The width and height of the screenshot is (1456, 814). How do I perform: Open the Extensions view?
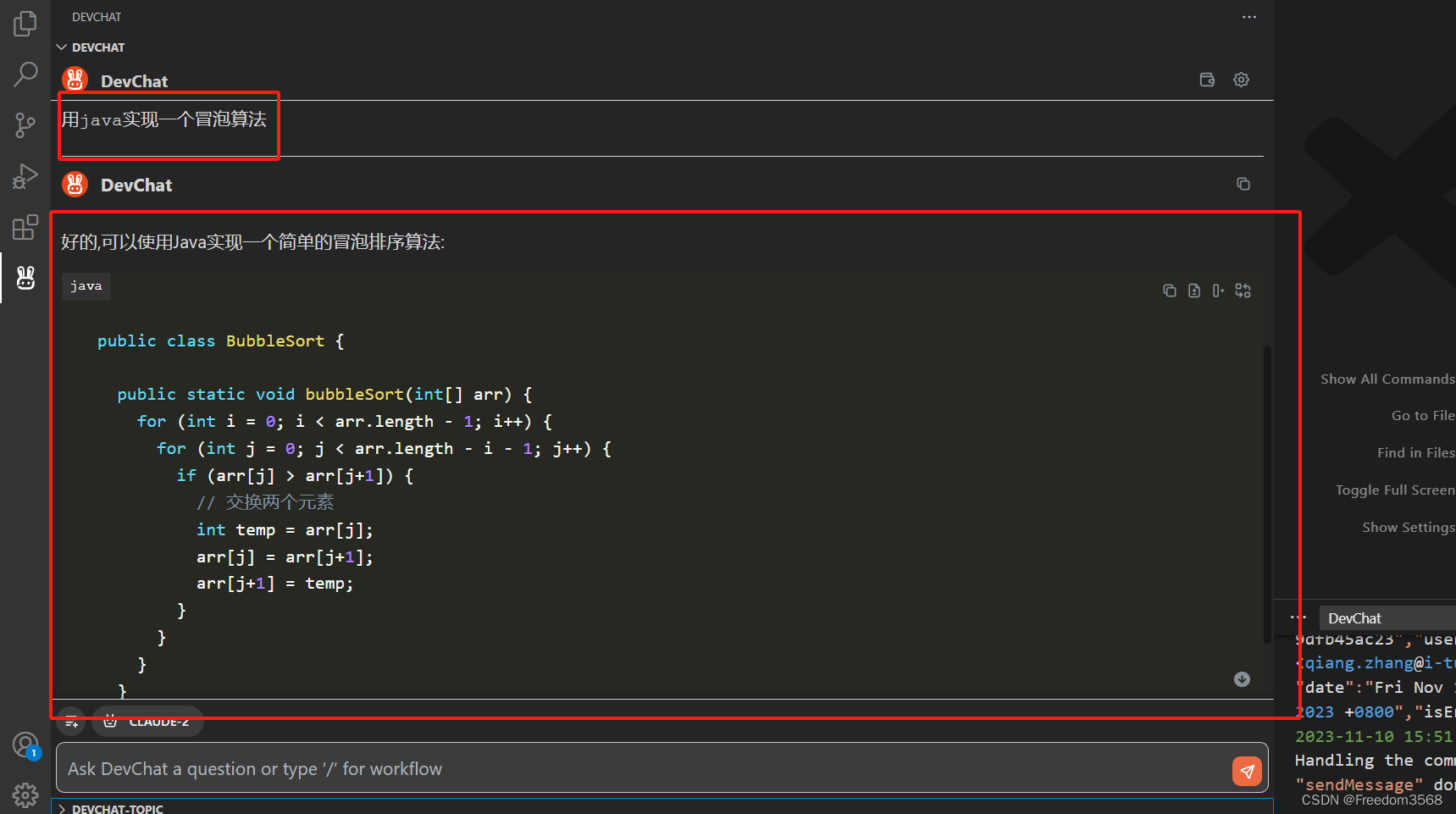(x=25, y=227)
